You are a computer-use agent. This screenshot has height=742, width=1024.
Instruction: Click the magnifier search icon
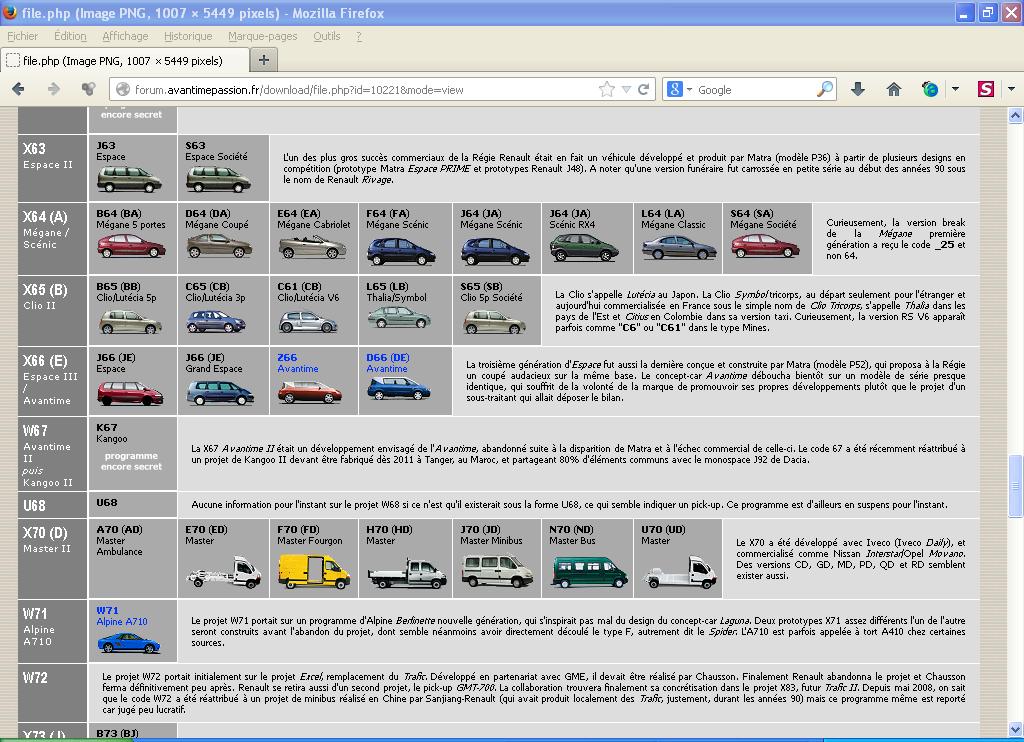point(825,89)
